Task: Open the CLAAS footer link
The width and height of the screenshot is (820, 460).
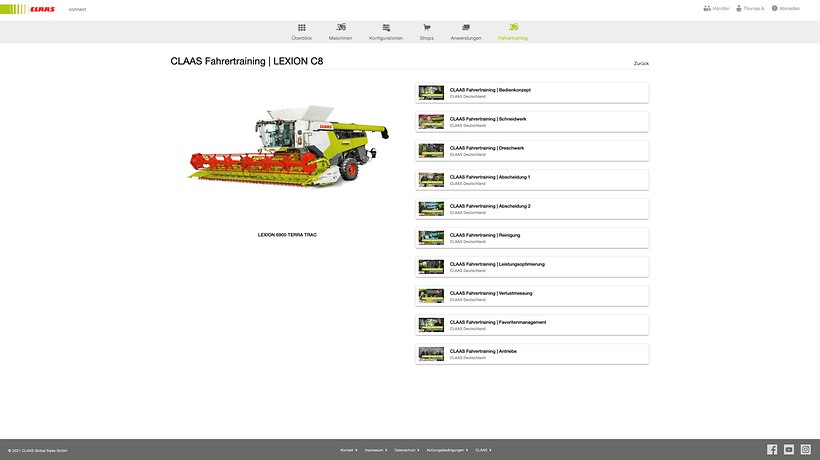Action: pyautogui.click(x=483, y=450)
